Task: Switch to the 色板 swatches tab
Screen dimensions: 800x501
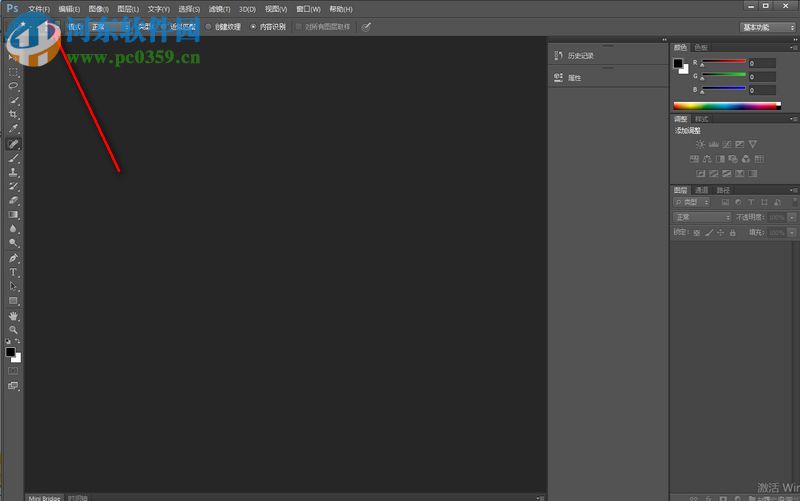Action: click(x=701, y=47)
